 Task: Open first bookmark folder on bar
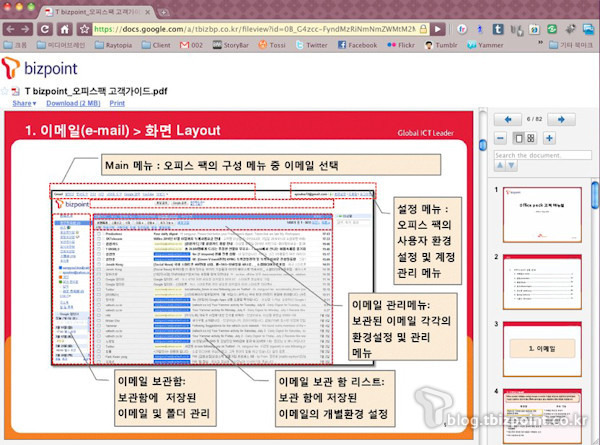(15, 45)
